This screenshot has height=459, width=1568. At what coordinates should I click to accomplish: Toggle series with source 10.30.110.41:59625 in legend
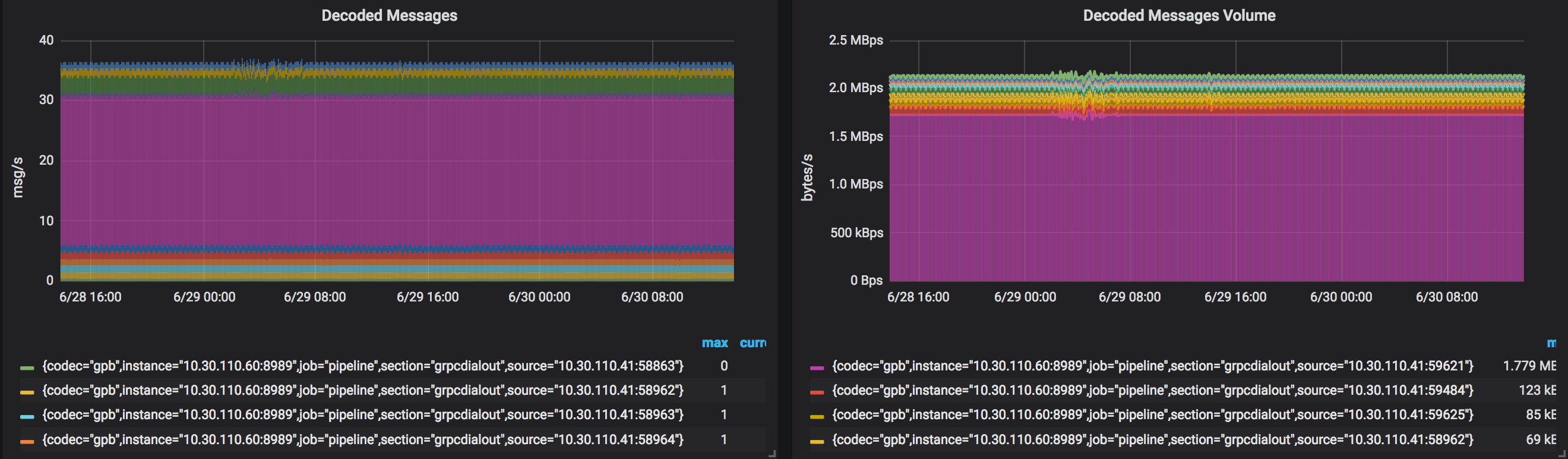click(x=1153, y=414)
